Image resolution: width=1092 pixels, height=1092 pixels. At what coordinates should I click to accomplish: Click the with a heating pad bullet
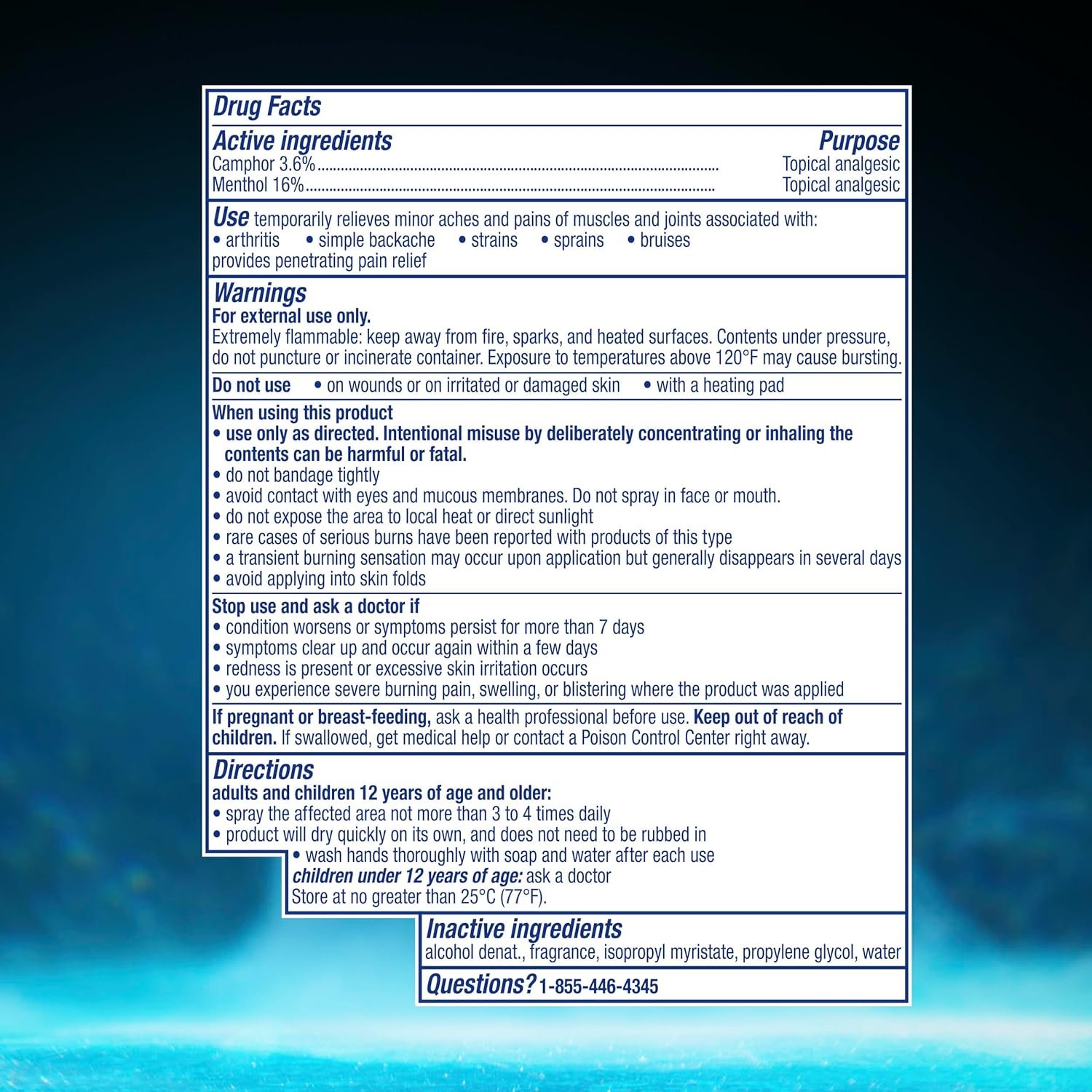pos(714,386)
